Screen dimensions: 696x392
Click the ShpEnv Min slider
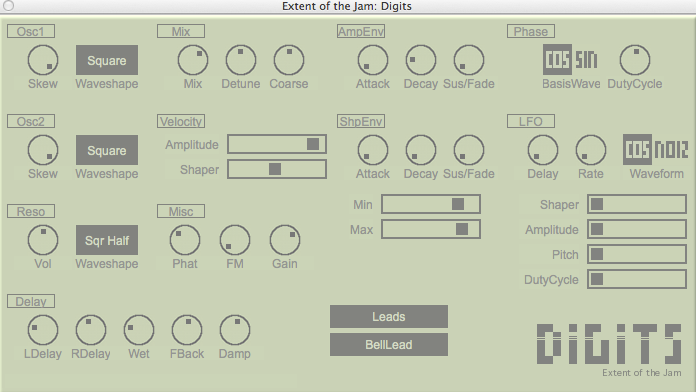431,204
